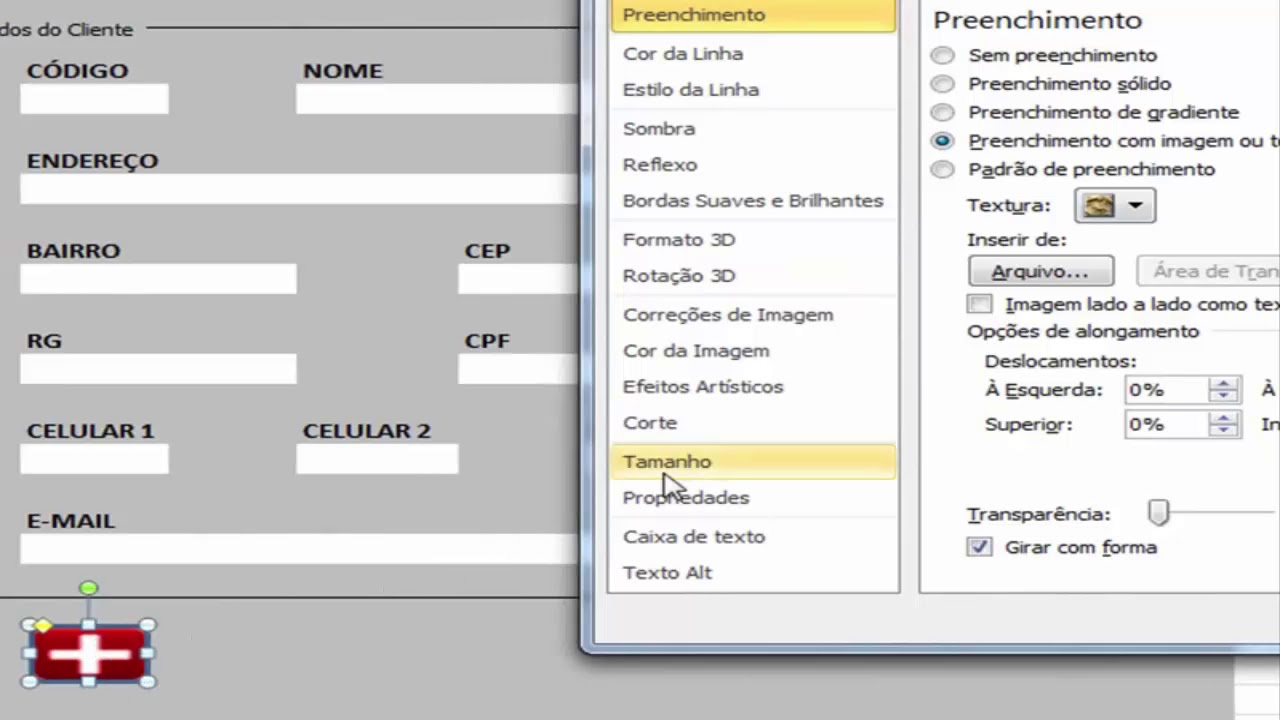The height and width of the screenshot is (720, 1280).
Task: Click the BAIRRO input field
Action: (158, 279)
